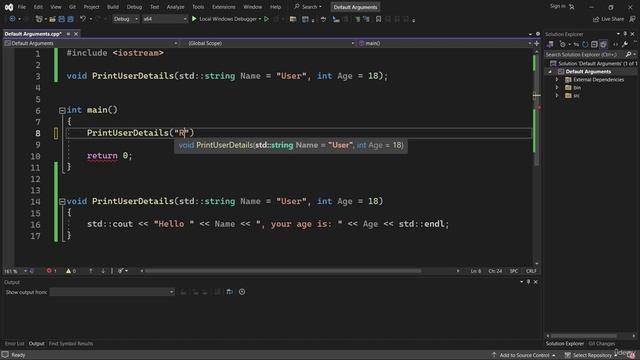Click account icon beside Sign in
Screen dimensions: 640x360
click(572, 7)
